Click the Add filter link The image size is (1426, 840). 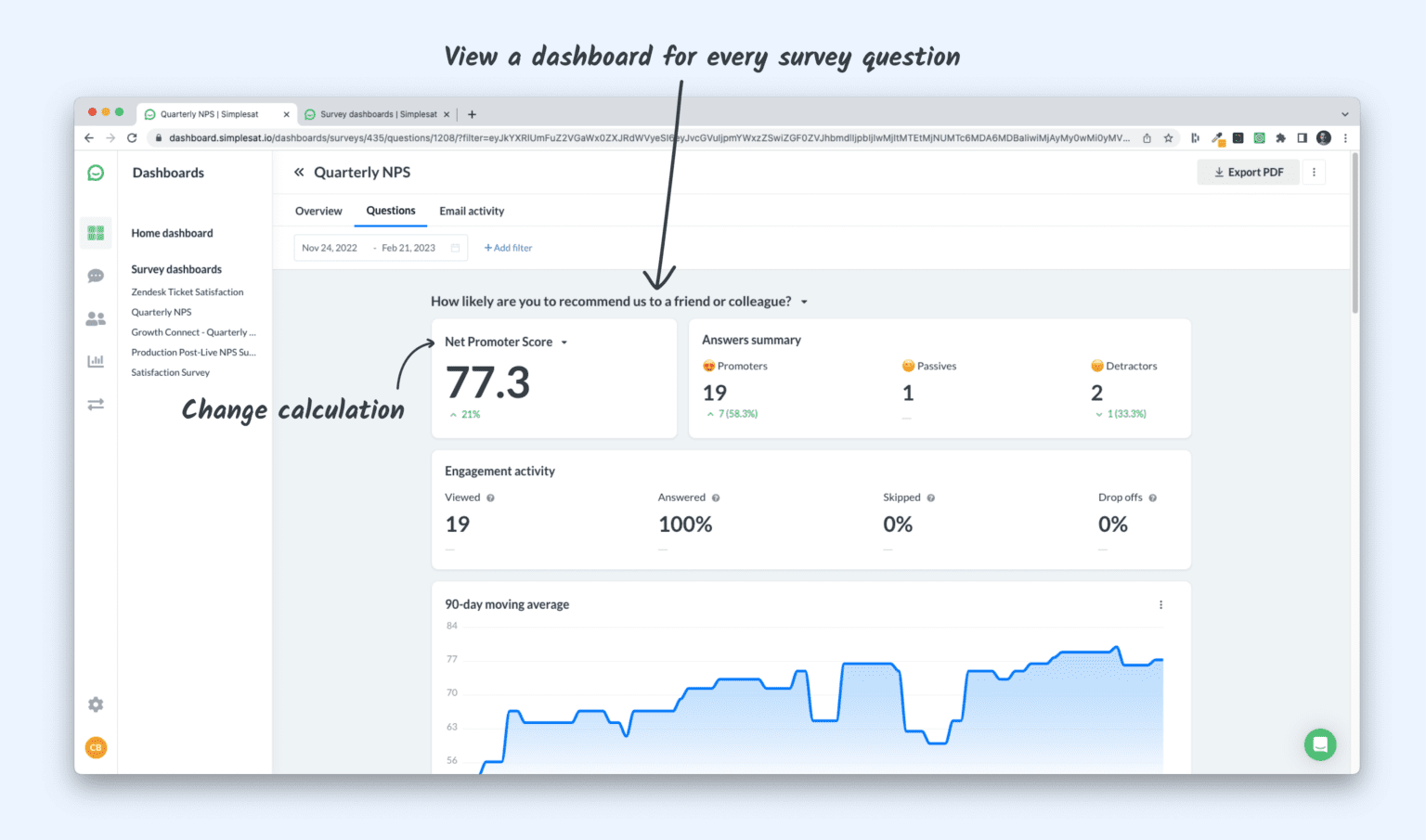[x=508, y=247]
